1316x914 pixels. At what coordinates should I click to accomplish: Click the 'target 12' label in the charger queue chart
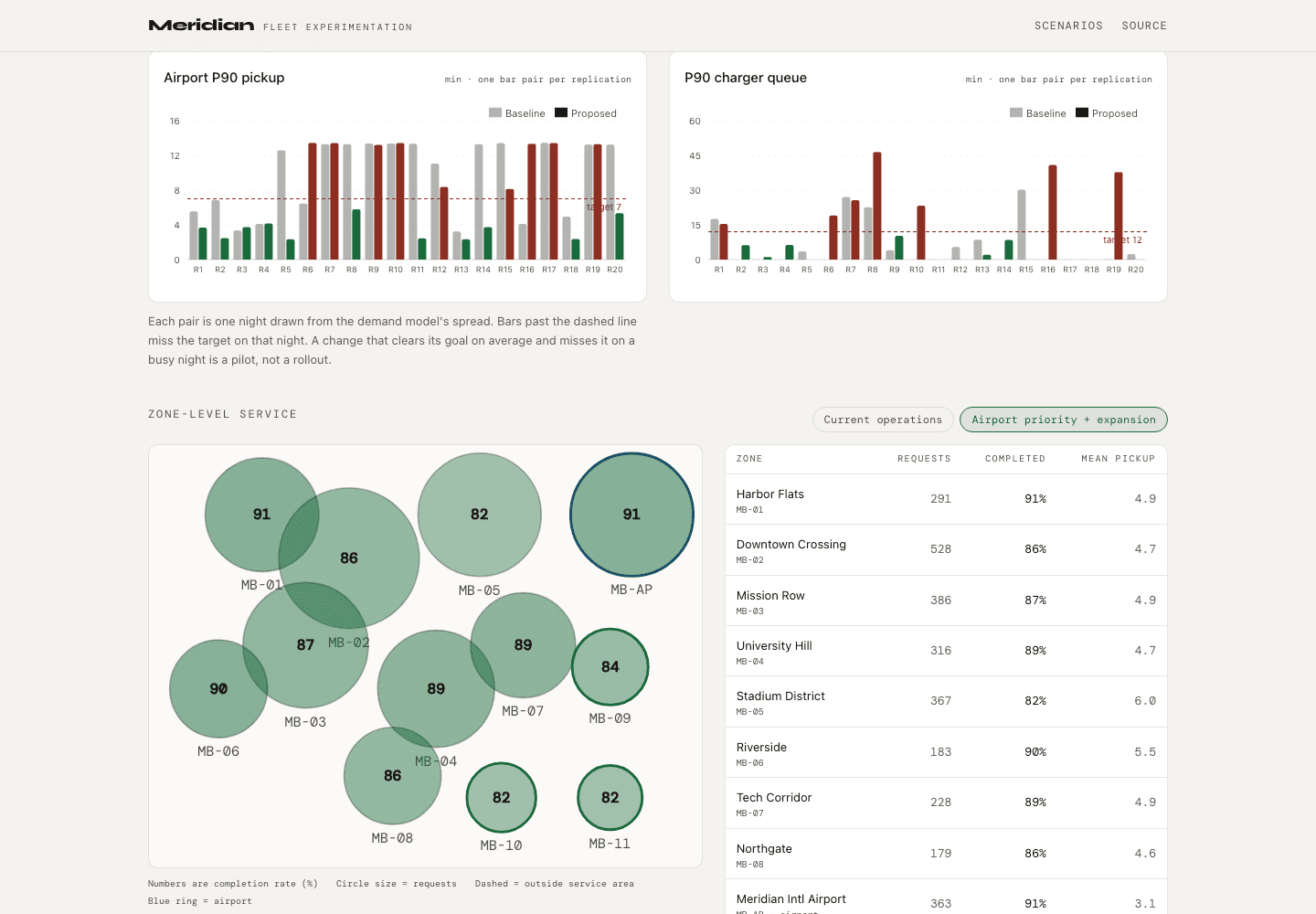point(1122,240)
